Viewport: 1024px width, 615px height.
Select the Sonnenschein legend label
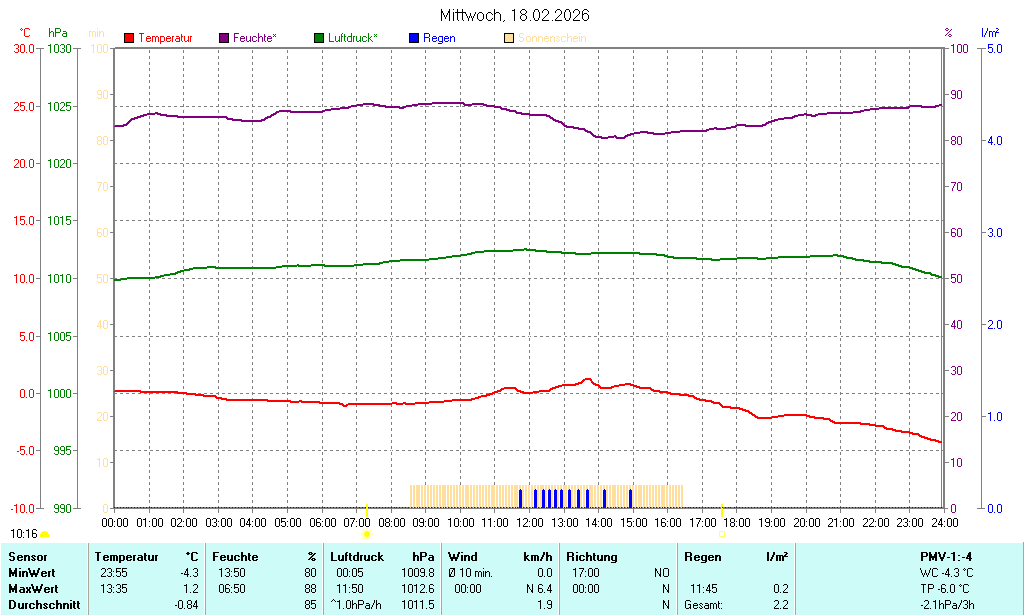552,38
